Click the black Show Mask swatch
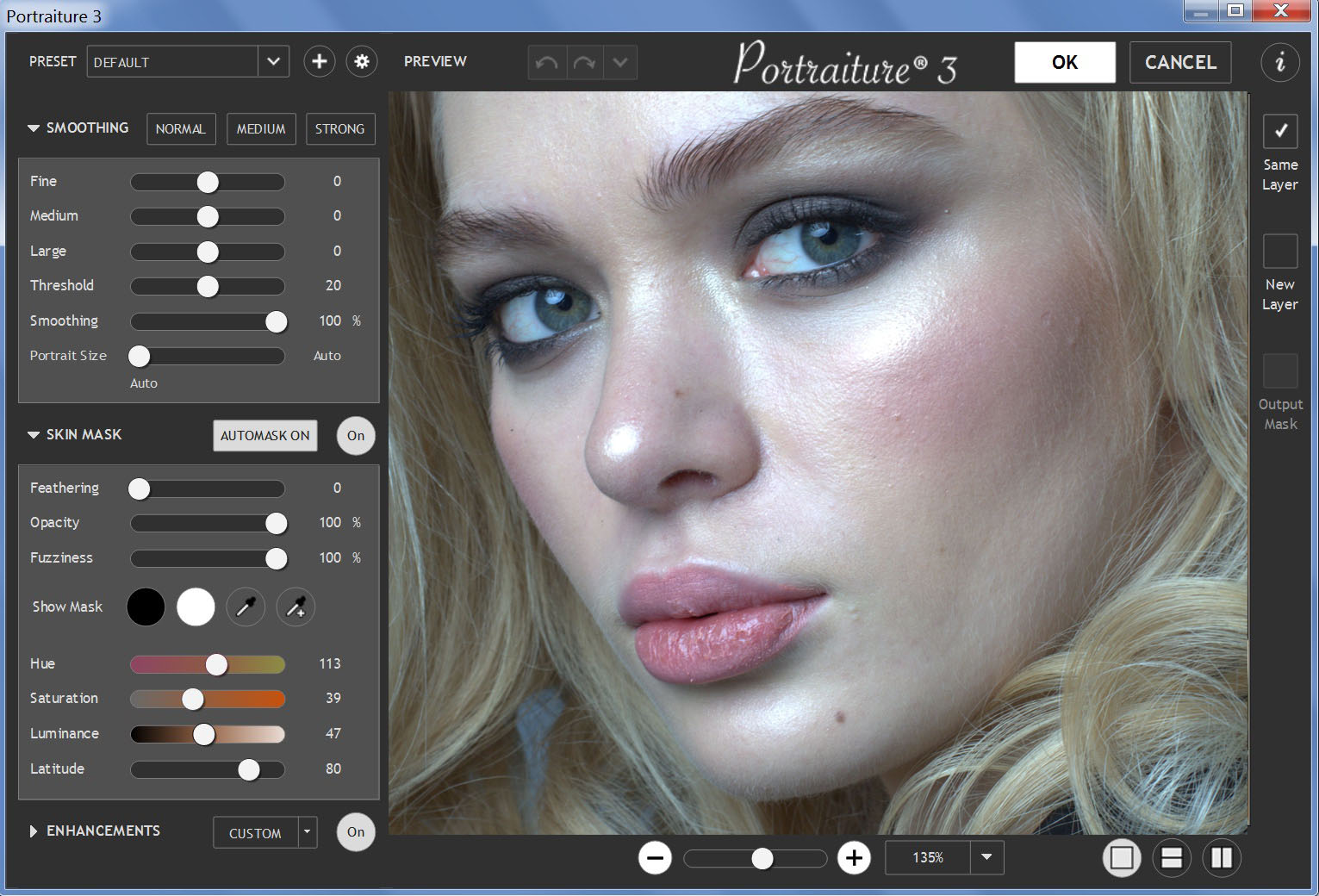The width and height of the screenshot is (1319, 896). [x=146, y=607]
